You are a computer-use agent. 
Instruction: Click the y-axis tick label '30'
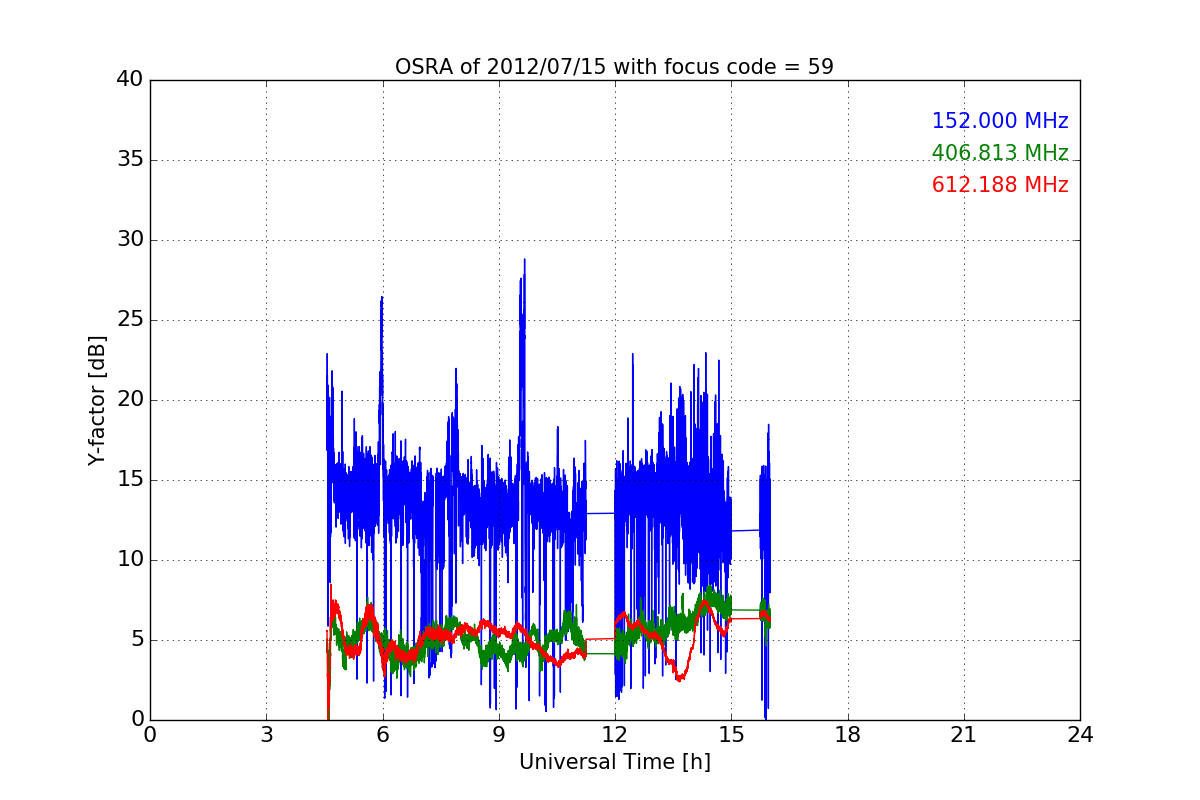click(130, 240)
